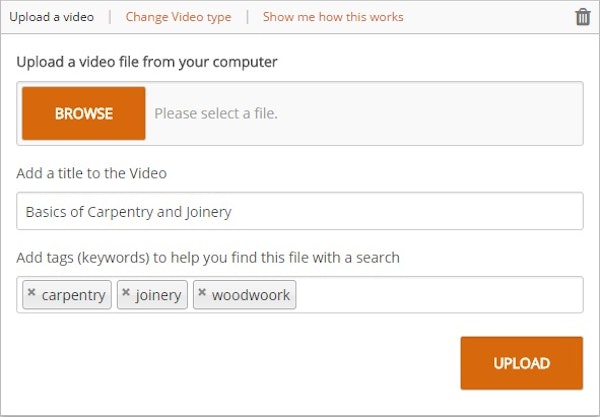
Task: Click empty space in the tags field
Action: (439, 295)
